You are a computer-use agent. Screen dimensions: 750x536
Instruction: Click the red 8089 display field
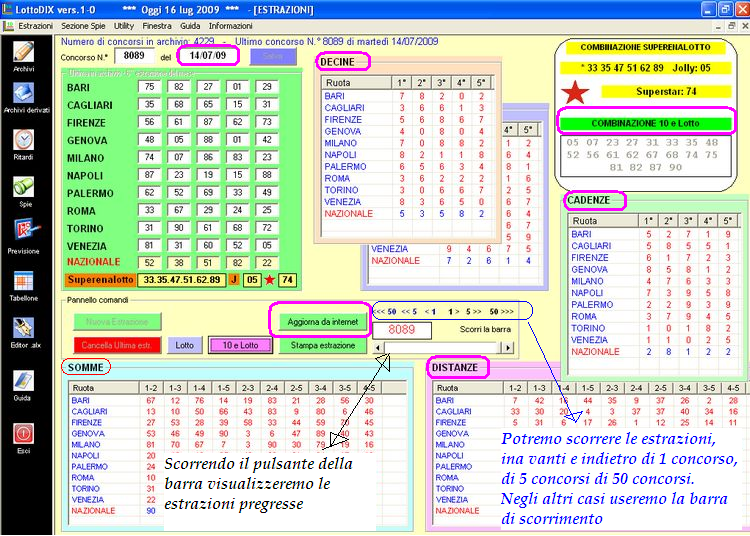click(402, 329)
